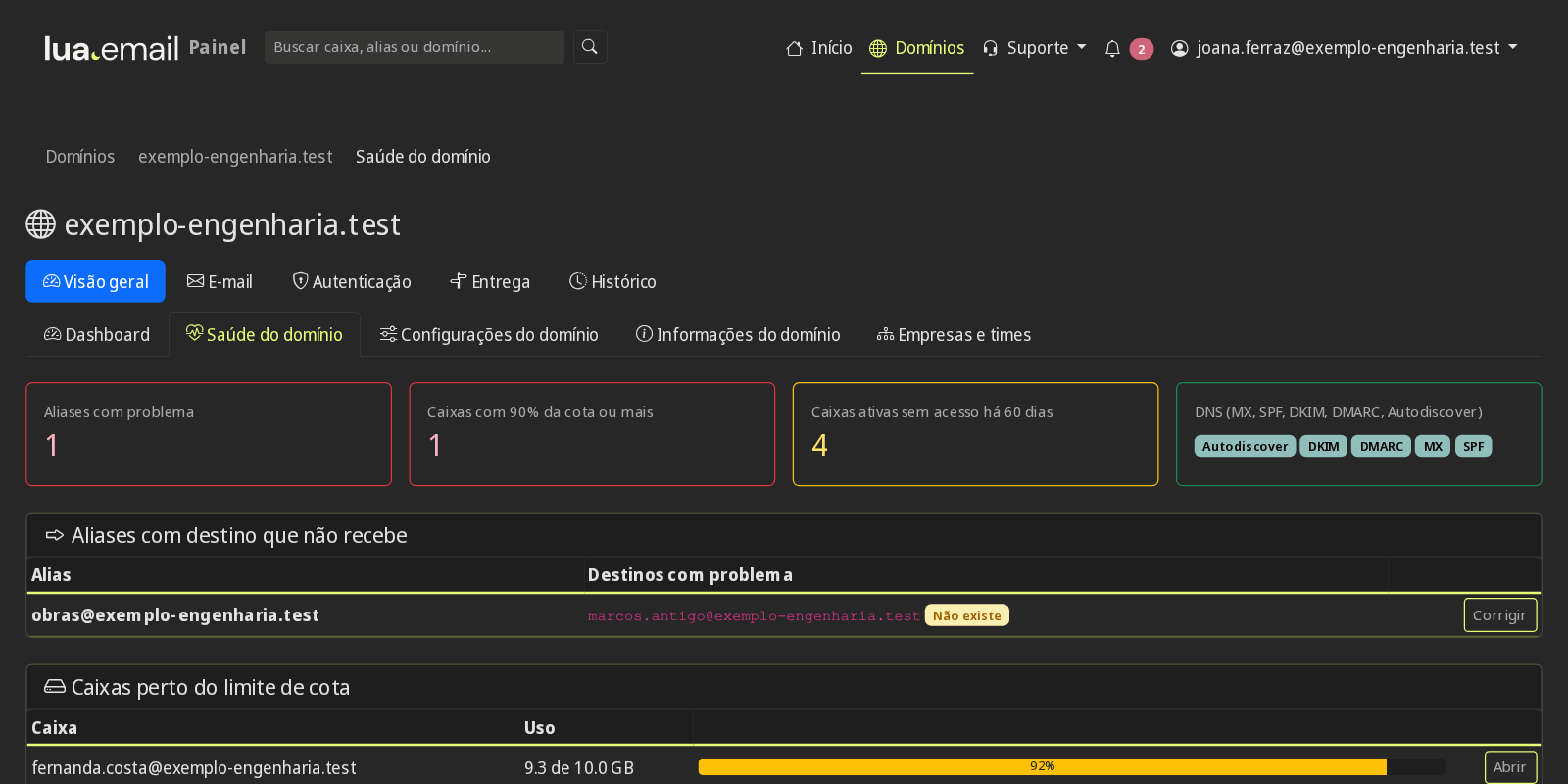Open Configurações do domínio subtab
Viewport: 1568px width, 784px height.
(x=489, y=334)
